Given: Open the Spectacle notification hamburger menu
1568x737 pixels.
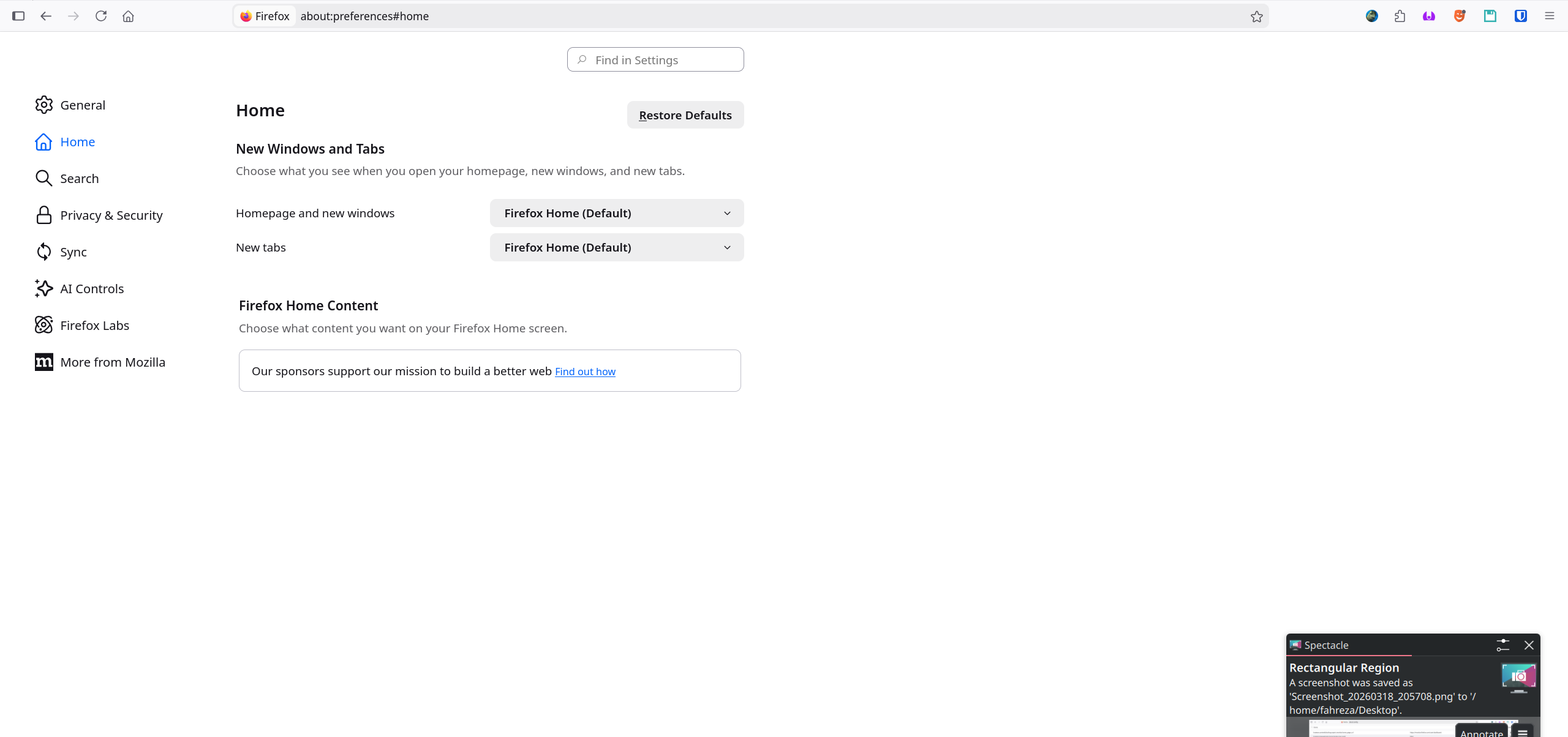Looking at the screenshot, I should (1523, 732).
